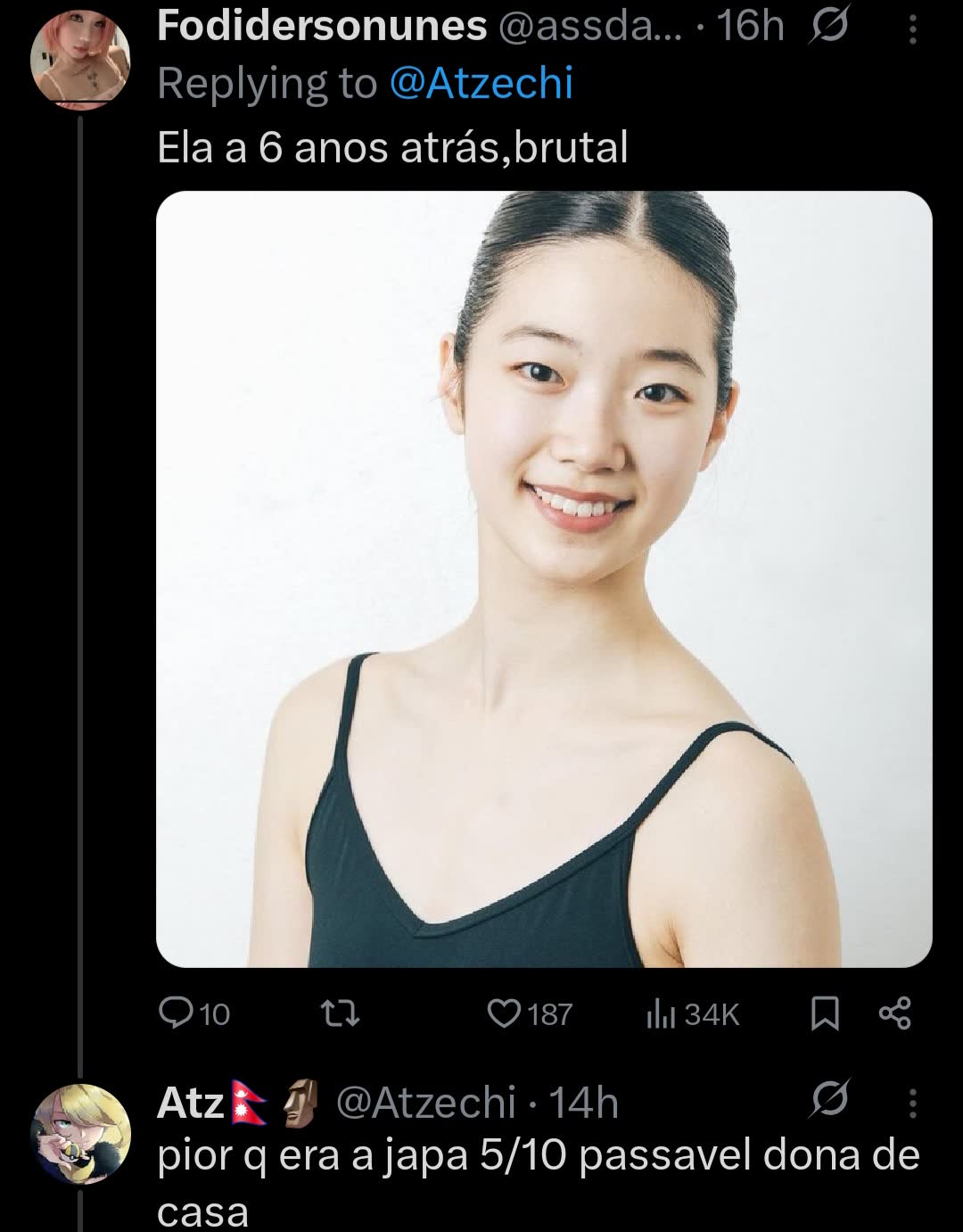Open more options for Fodidersonunes tweet
Screen dimensions: 963x1232
tap(911, 30)
